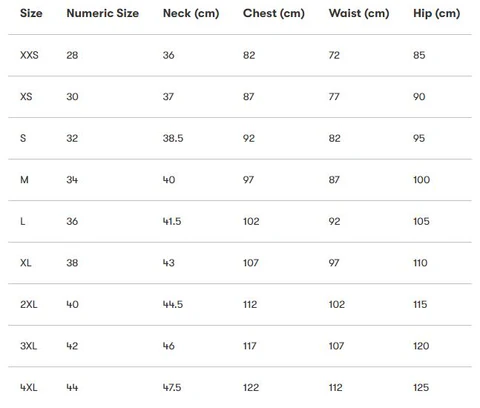Viewport: 480px width, 408px height.
Task: Click waist value 107 in 3XL row
Action: (x=336, y=346)
